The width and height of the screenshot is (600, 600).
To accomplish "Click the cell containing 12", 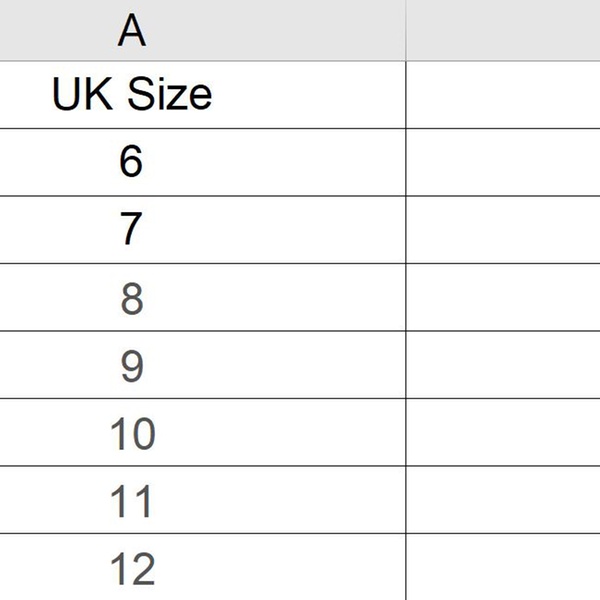I will point(132,569).
